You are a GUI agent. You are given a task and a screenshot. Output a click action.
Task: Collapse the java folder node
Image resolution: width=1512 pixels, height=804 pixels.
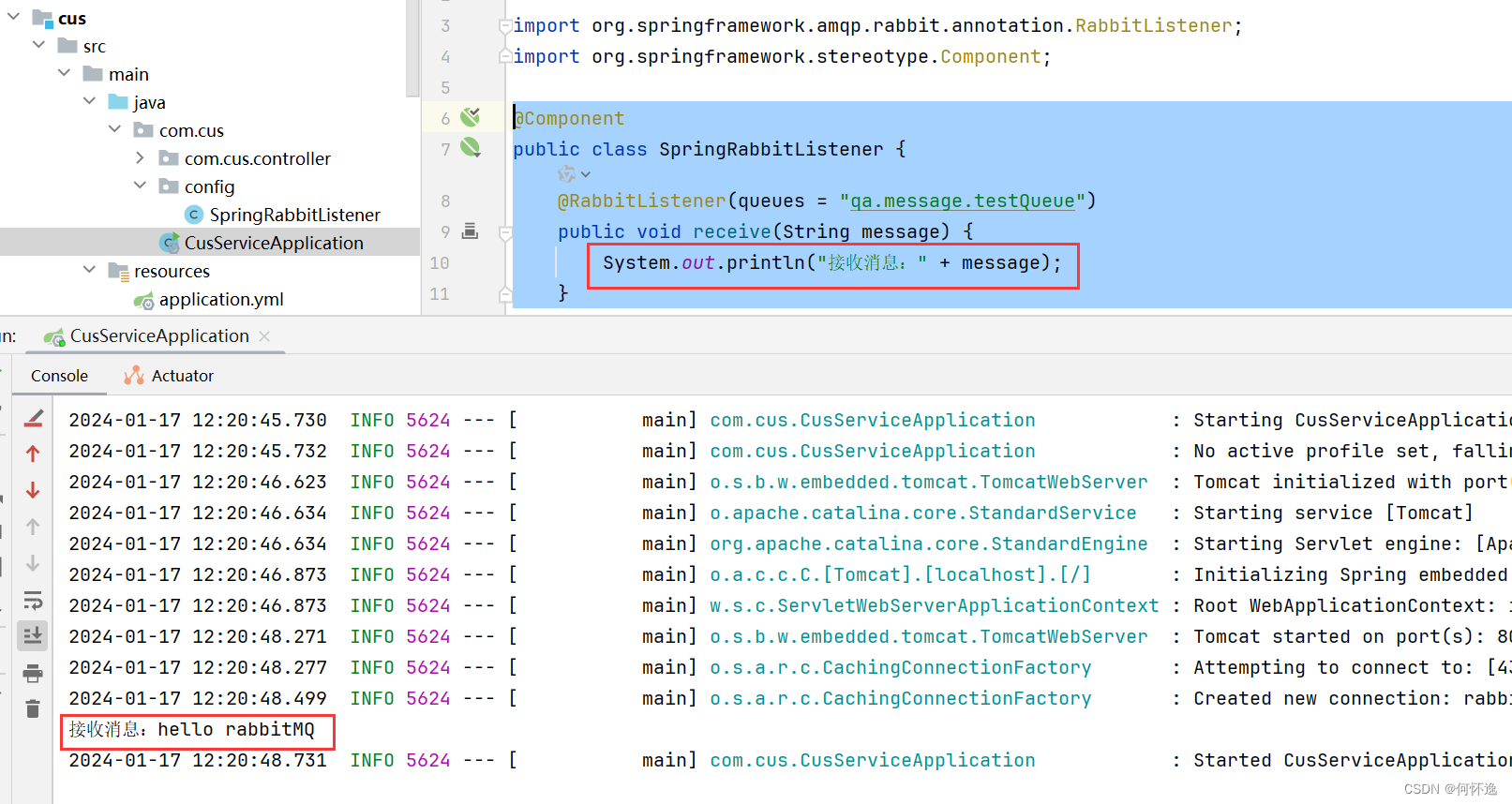[x=89, y=101]
